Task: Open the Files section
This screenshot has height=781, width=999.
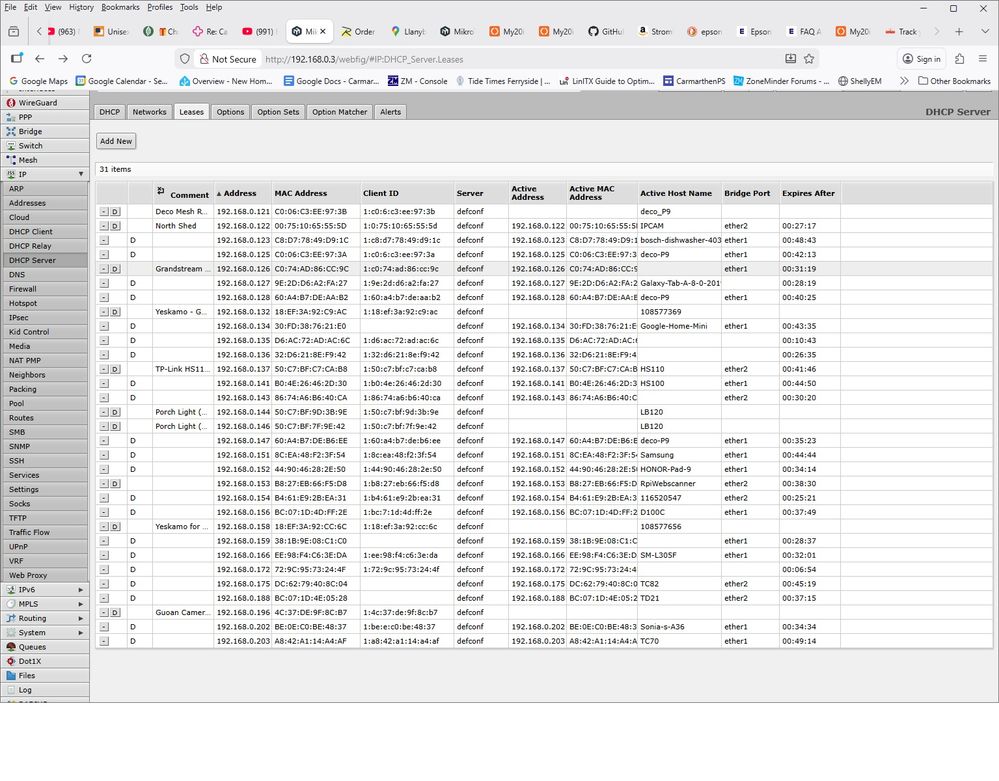Action: click(x=28, y=675)
